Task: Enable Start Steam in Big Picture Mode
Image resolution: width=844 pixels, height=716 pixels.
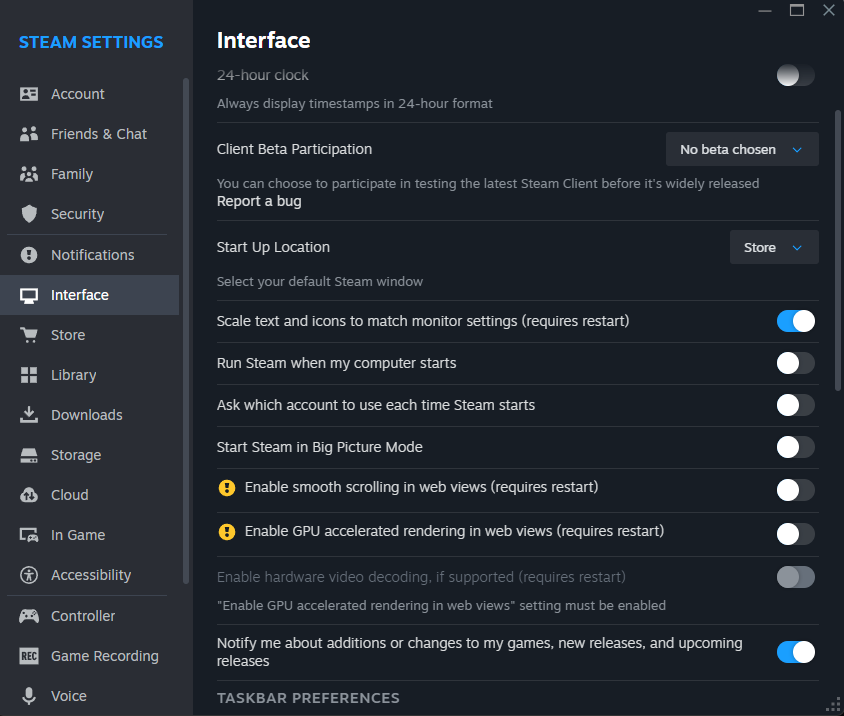Action: [x=795, y=447]
